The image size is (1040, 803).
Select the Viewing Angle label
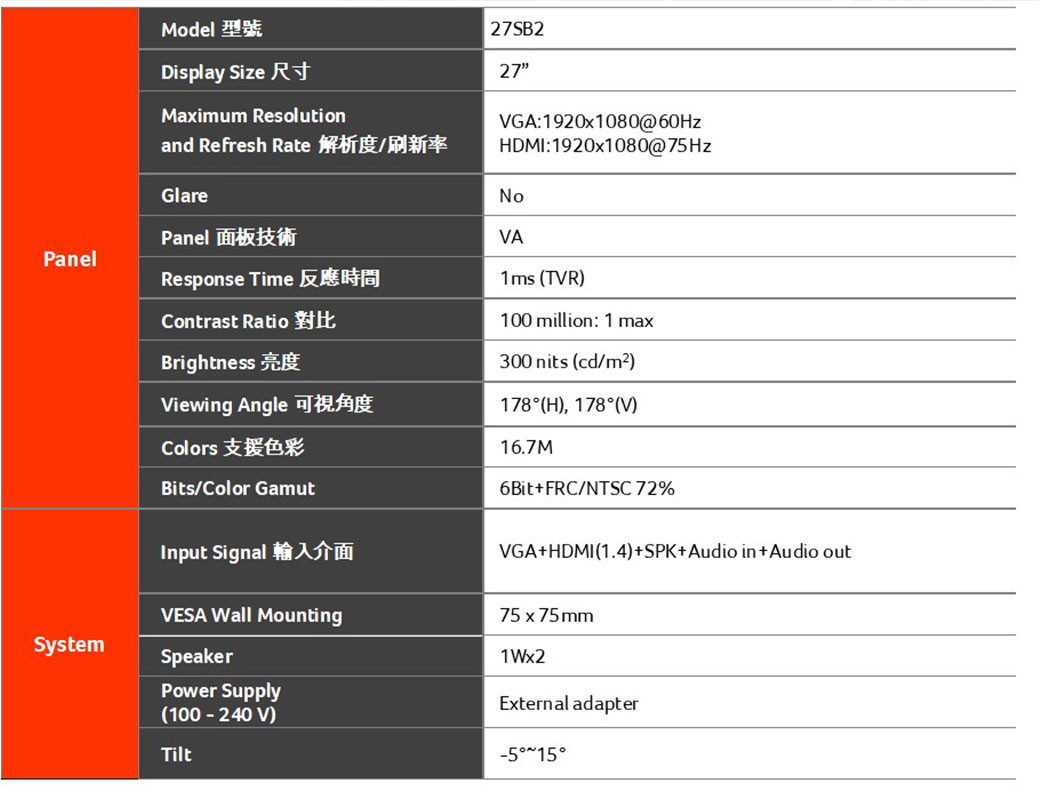click(267, 405)
